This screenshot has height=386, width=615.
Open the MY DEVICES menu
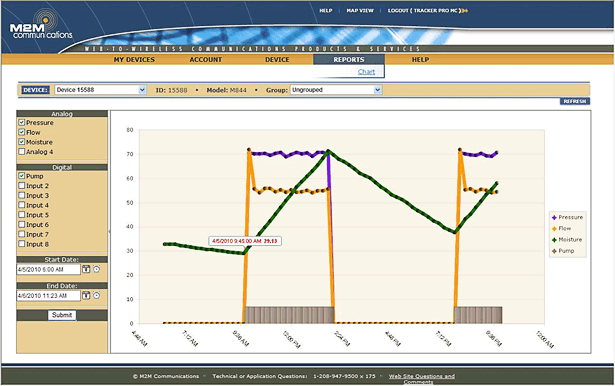[134, 60]
